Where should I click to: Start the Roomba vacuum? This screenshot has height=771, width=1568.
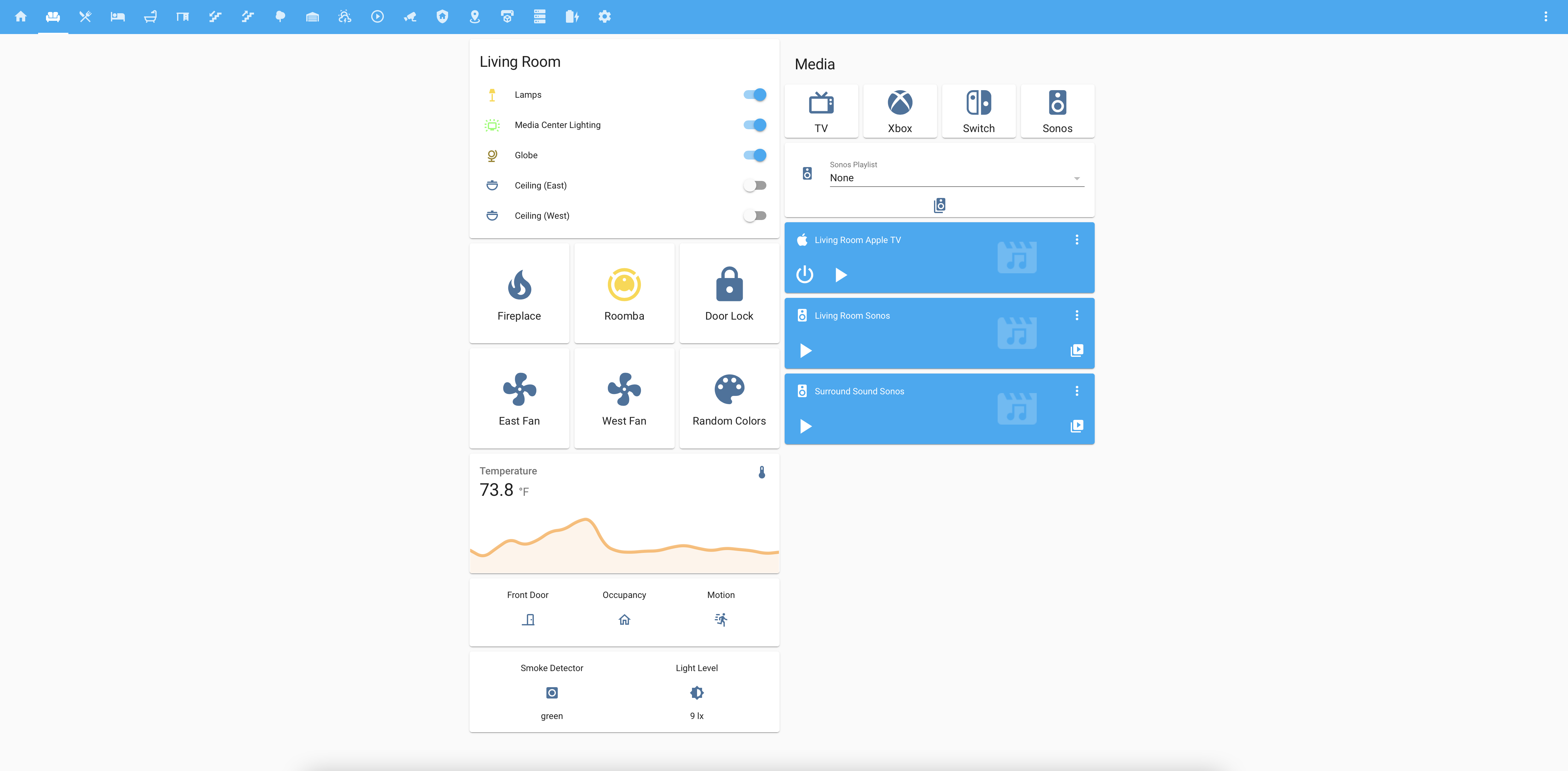click(624, 285)
